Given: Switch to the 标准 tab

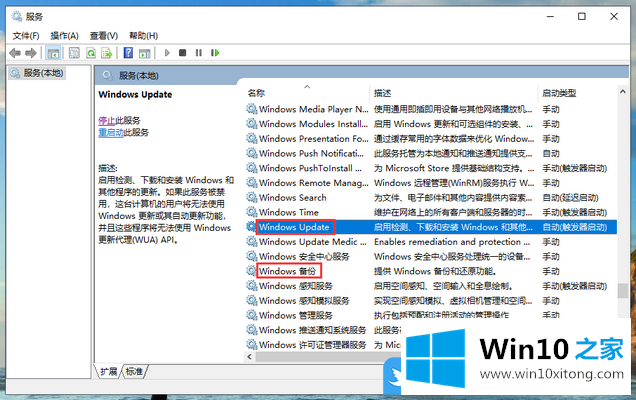Looking at the screenshot, I should coord(134,371).
